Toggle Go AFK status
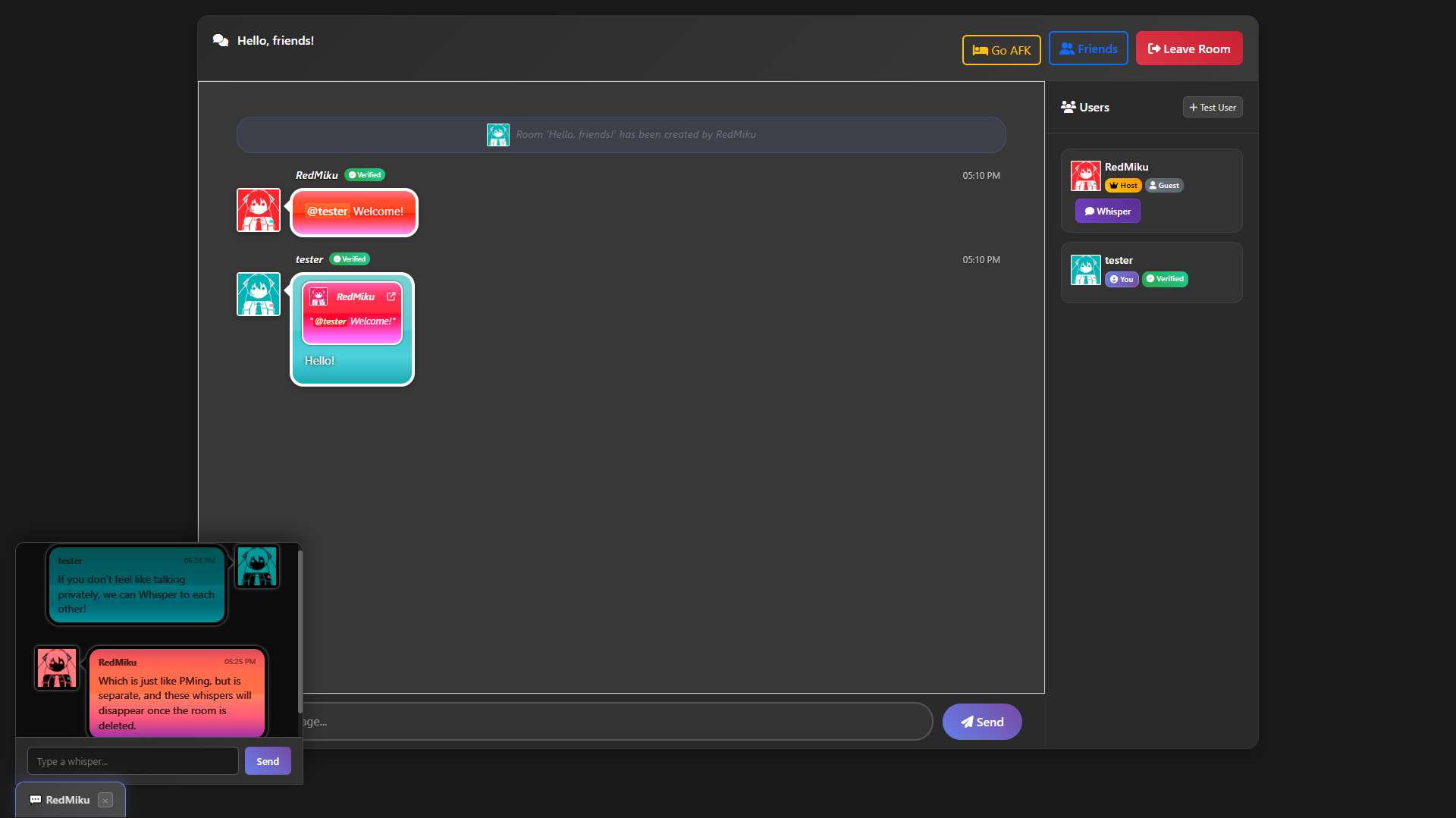This screenshot has height=818, width=1456. pyautogui.click(x=1001, y=50)
